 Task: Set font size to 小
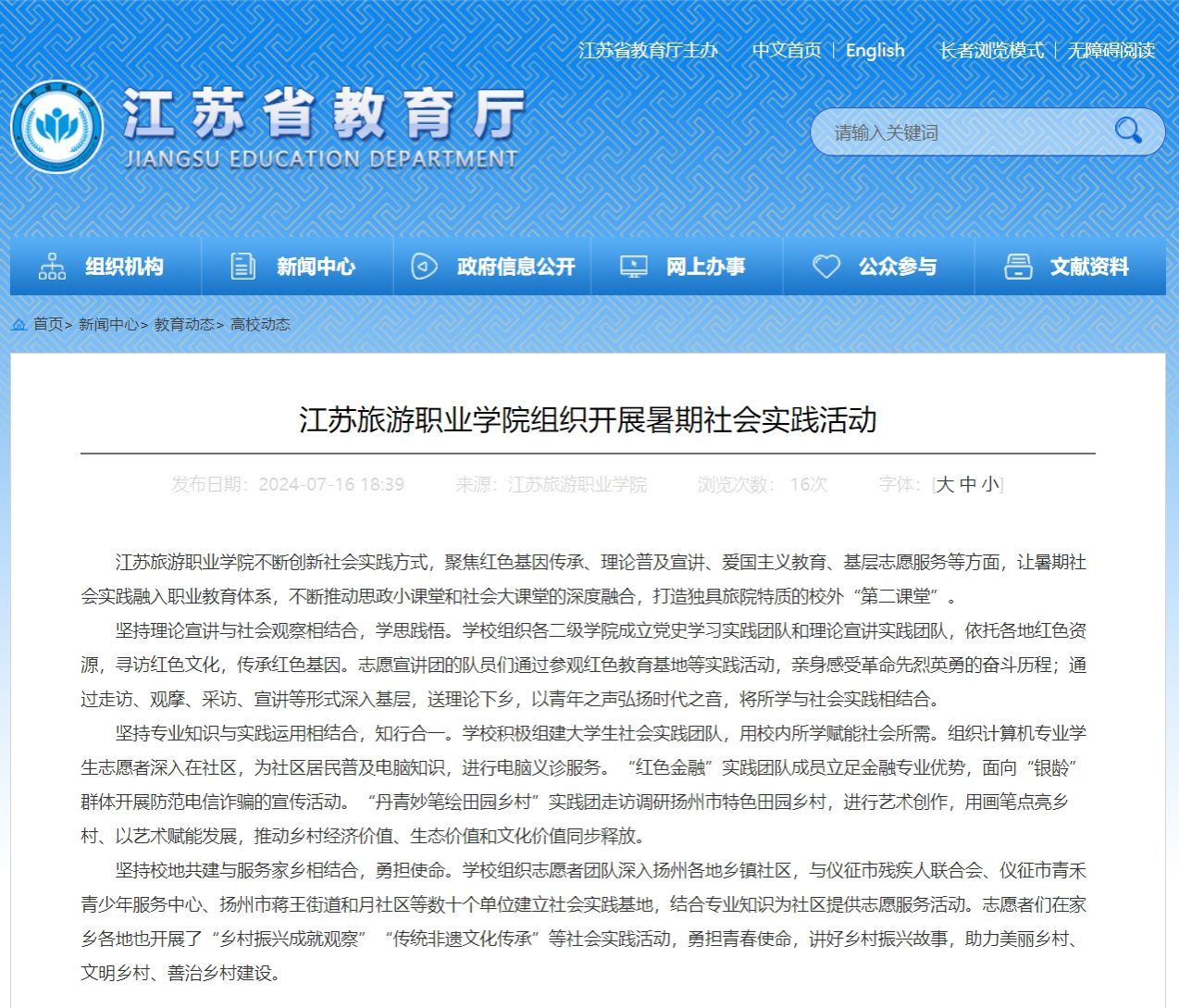990,484
